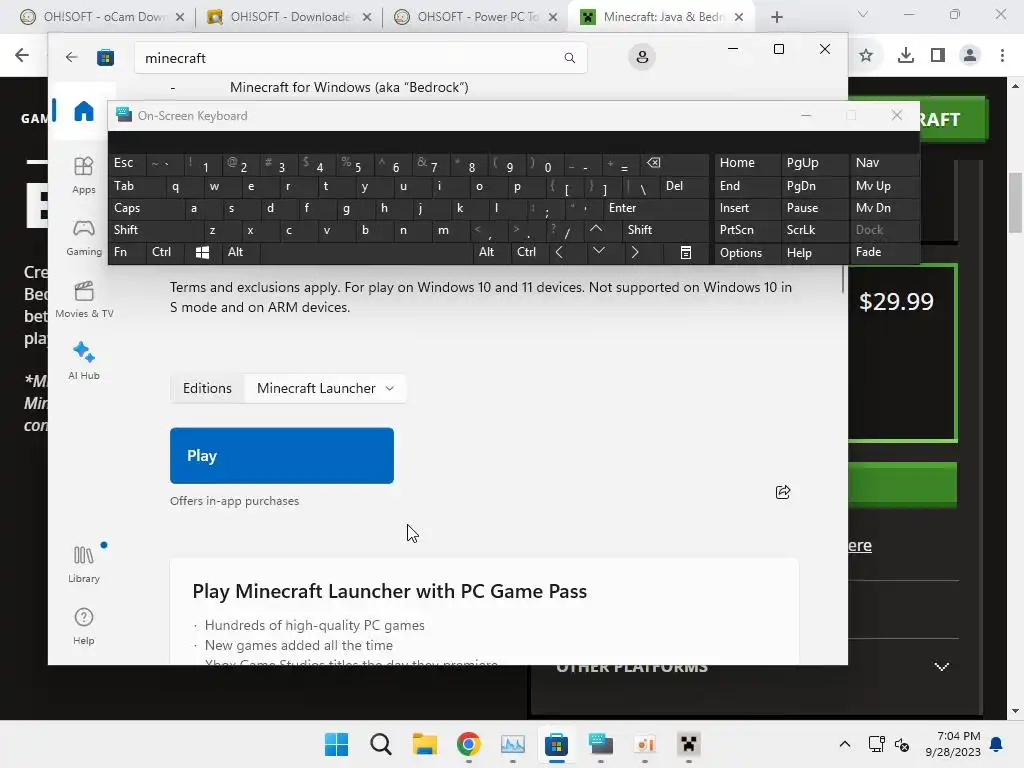Click Mv Up on On-Screen Keyboard

pyautogui.click(x=884, y=186)
